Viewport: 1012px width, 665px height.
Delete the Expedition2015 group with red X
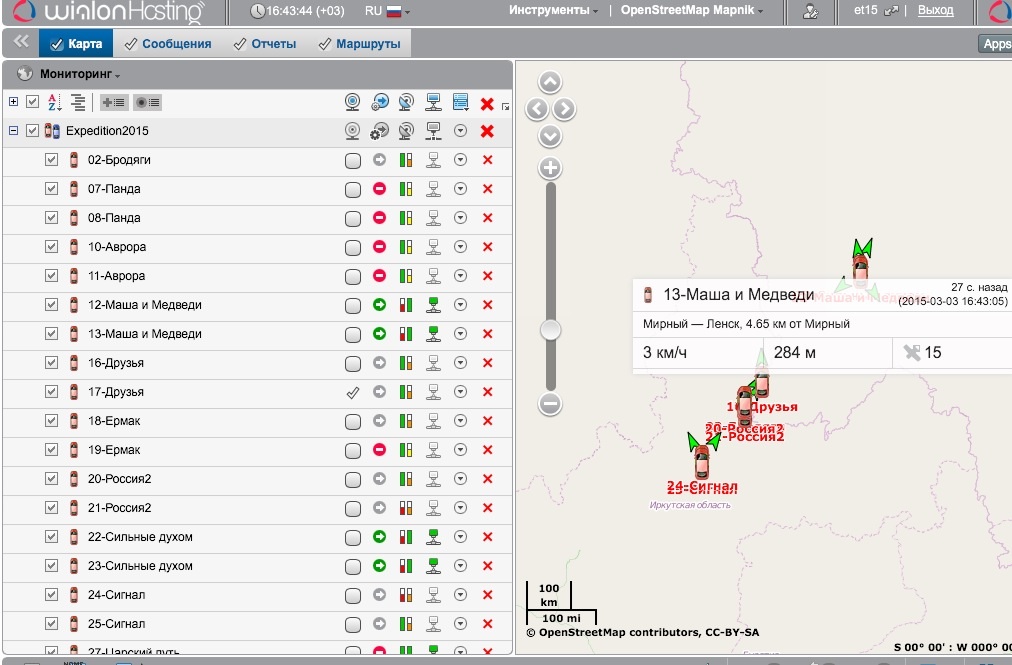(x=487, y=131)
